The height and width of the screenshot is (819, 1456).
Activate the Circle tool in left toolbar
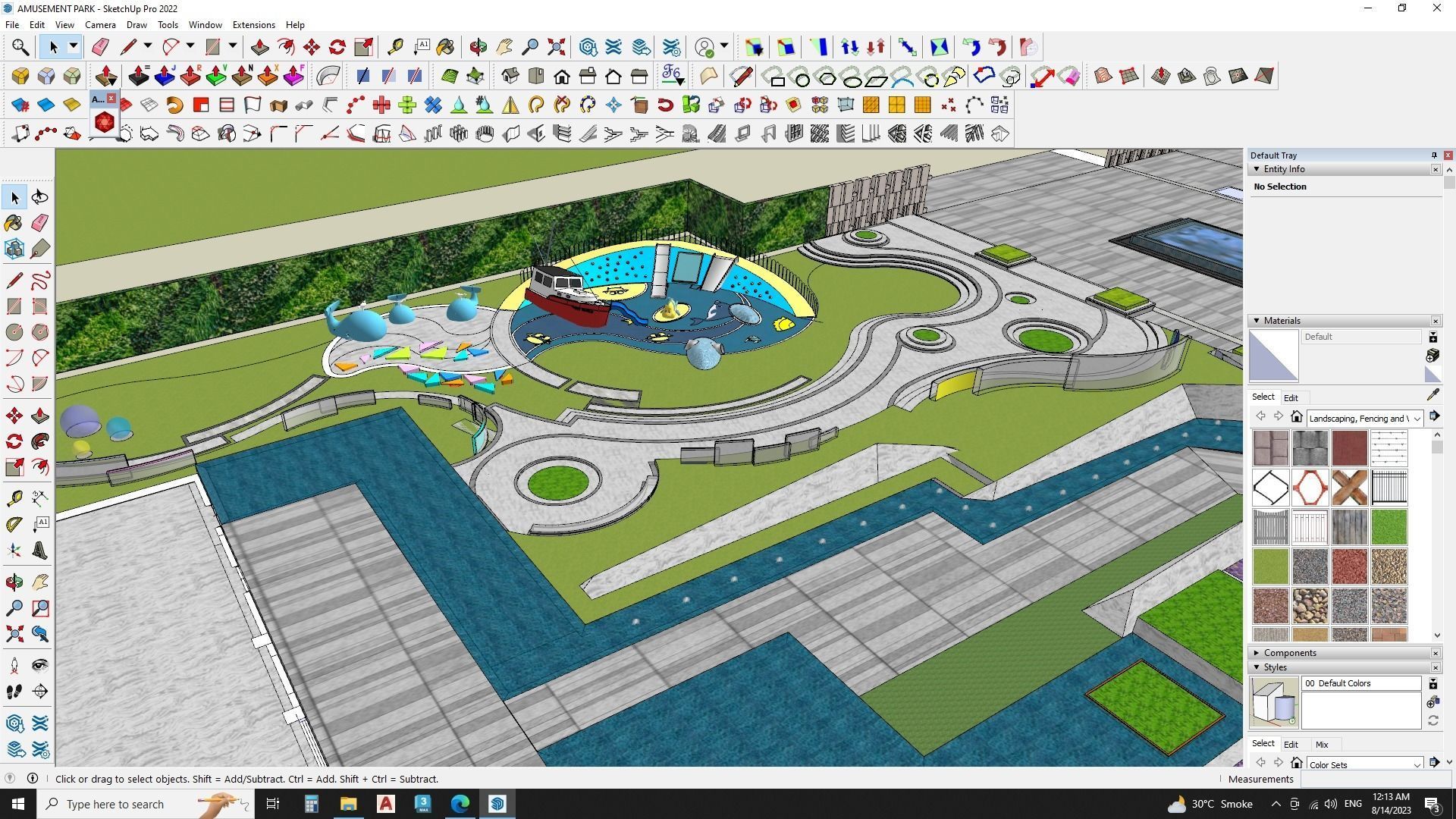[14, 332]
